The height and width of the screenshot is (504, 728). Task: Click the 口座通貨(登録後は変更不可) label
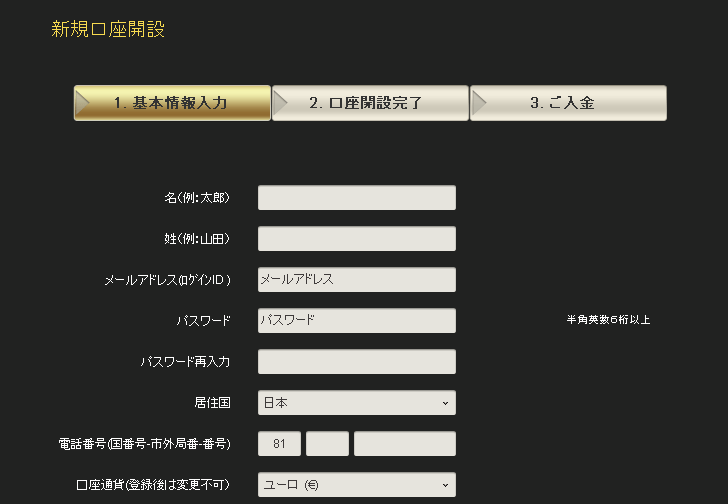tap(153, 485)
